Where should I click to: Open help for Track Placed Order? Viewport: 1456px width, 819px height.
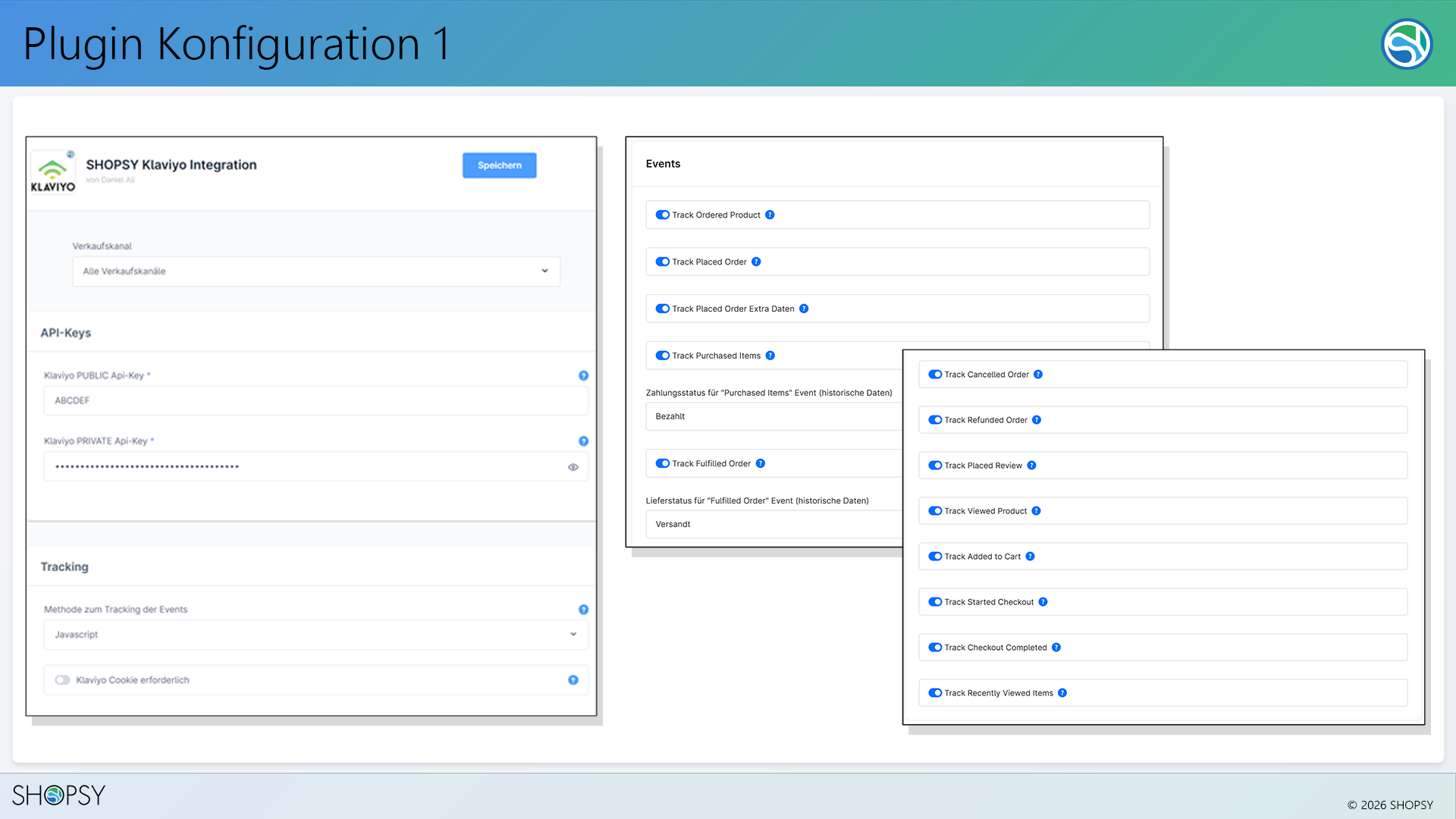point(756,262)
